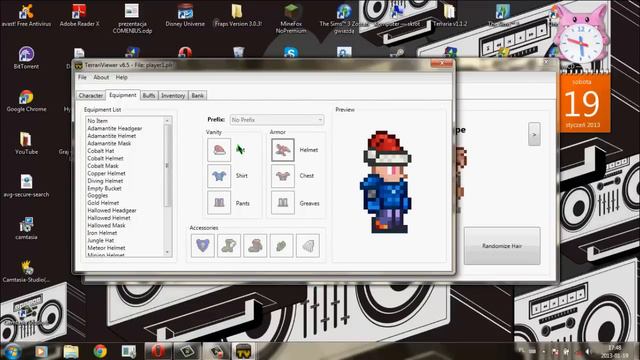Select the third accessory slot
The width and height of the screenshot is (640, 360).
coord(255,246)
